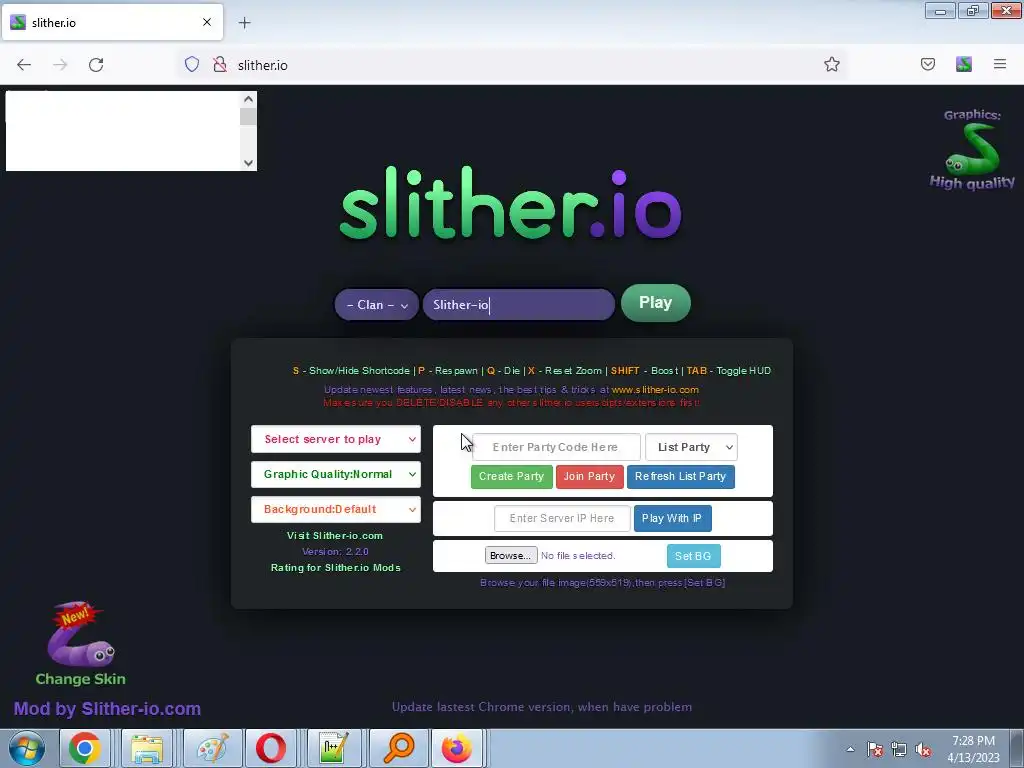
Task: Expand Select server to play dropdown
Action: pyautogui.click(x=336, y=440)
